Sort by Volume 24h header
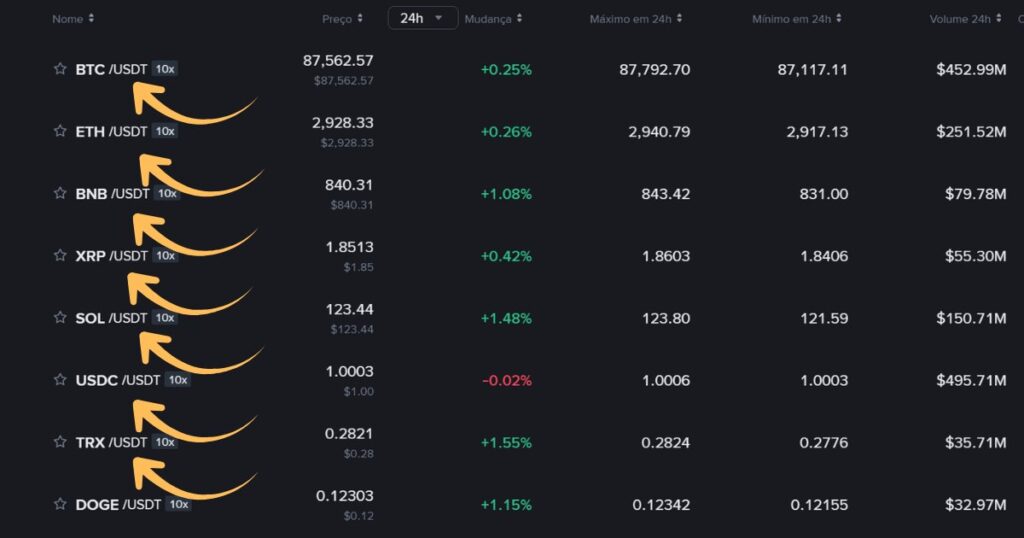The width and height of the screenshot is (1024, 538). click(964, 19)
